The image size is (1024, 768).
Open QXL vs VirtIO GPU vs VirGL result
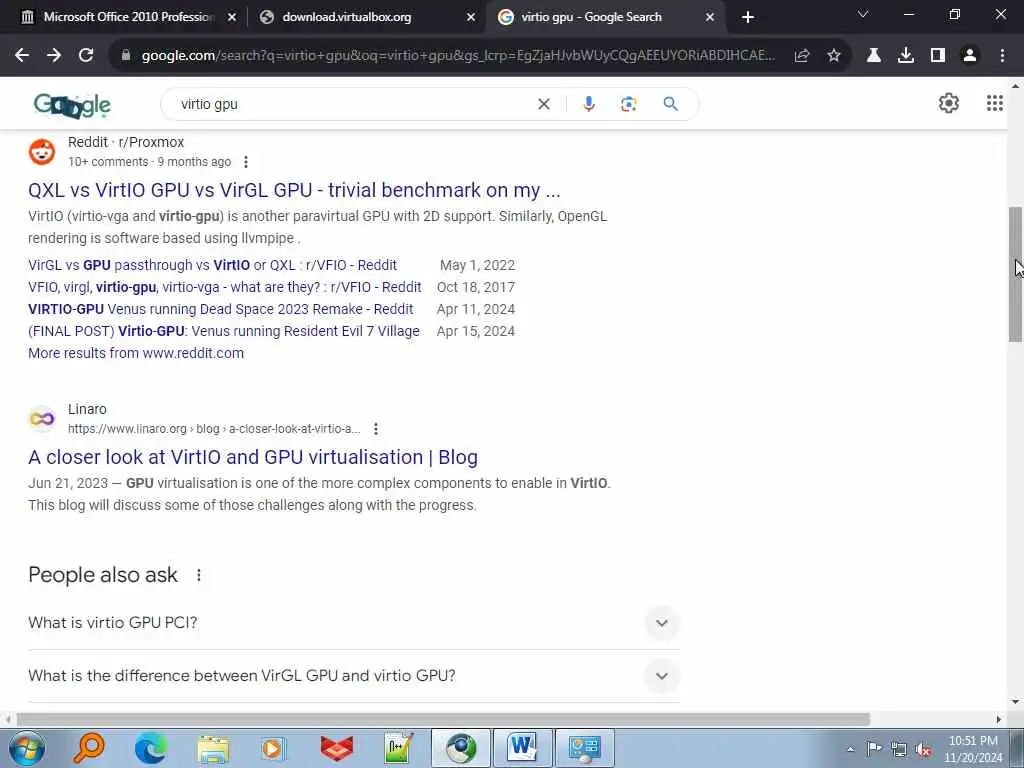coord(294,190)
